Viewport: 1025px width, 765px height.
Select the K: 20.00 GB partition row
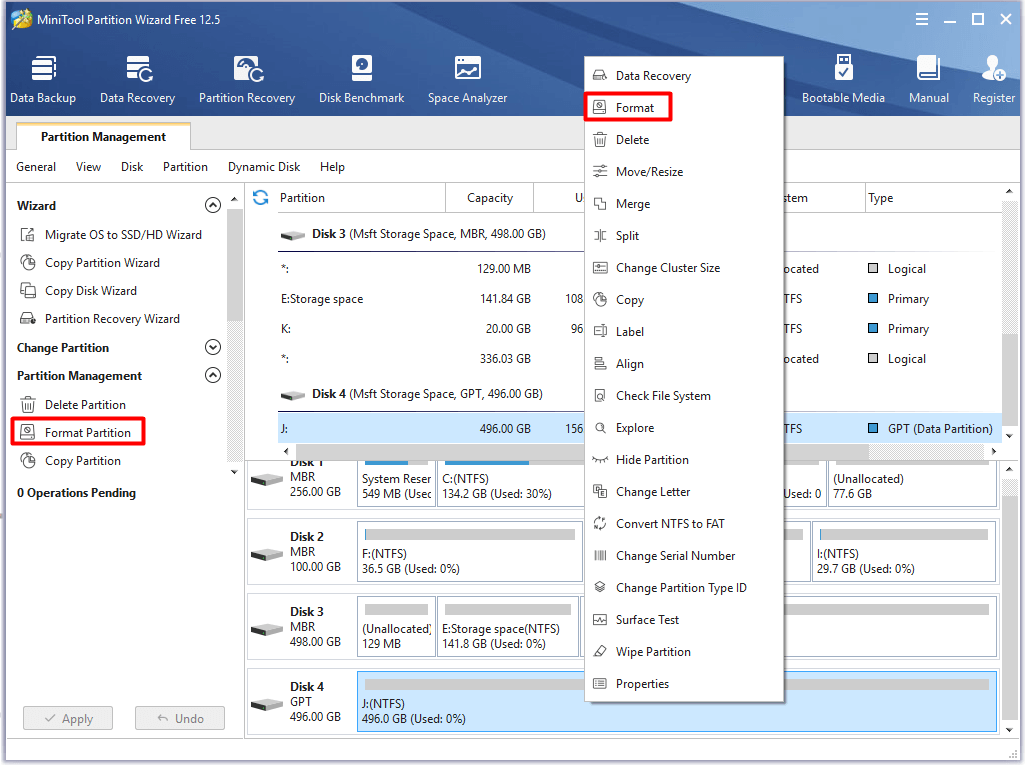click(x=431, y=329)
